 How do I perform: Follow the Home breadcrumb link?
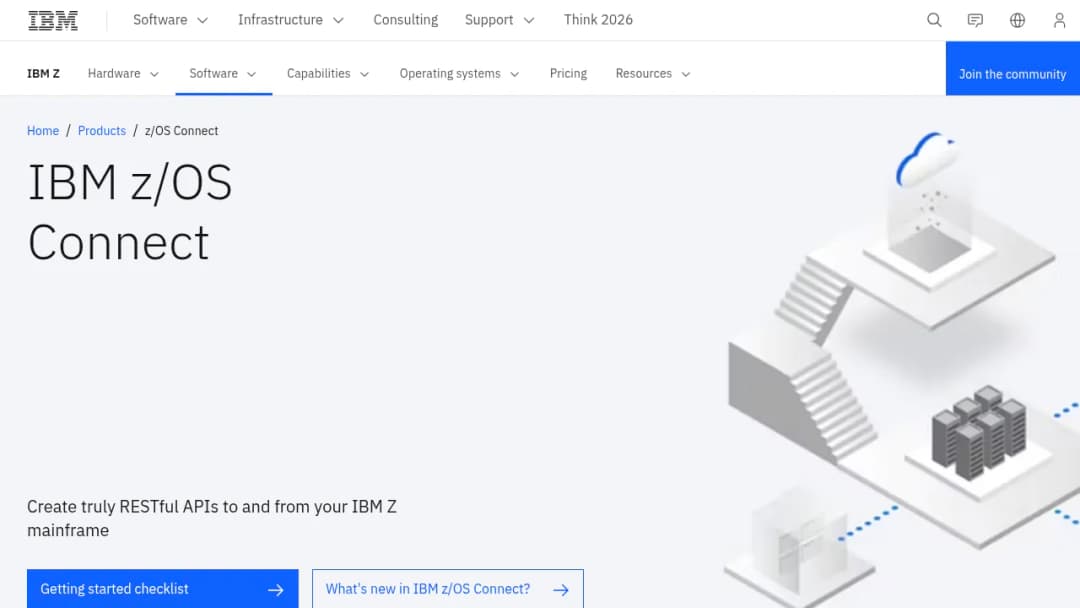pyautogui.click(x=43, y=131)
